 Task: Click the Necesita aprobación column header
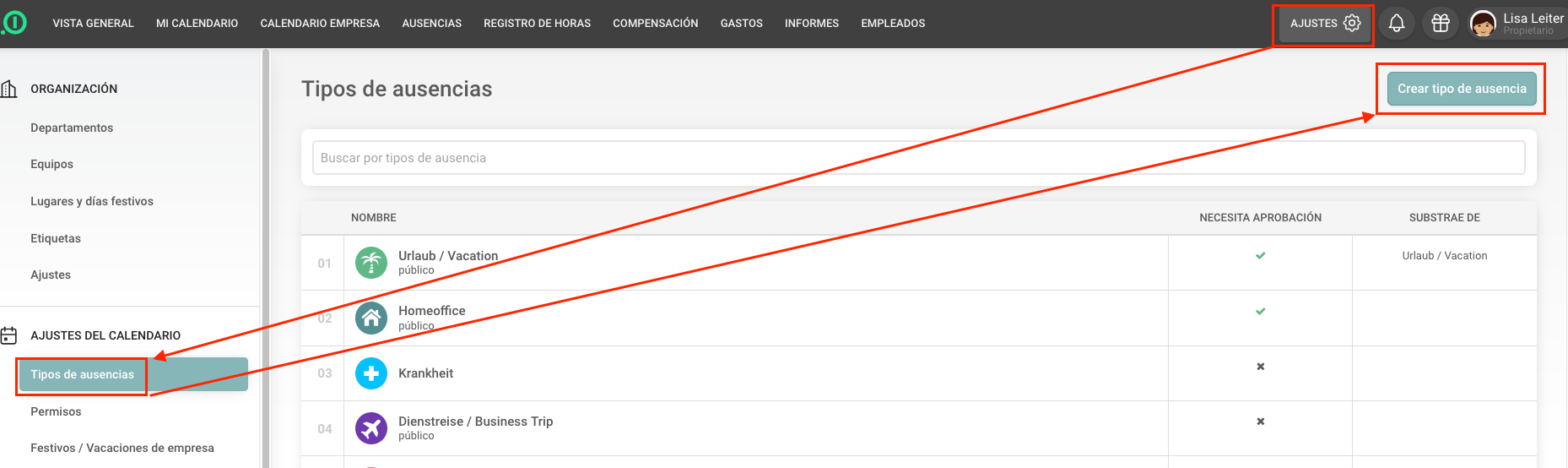coord(1260,217)
